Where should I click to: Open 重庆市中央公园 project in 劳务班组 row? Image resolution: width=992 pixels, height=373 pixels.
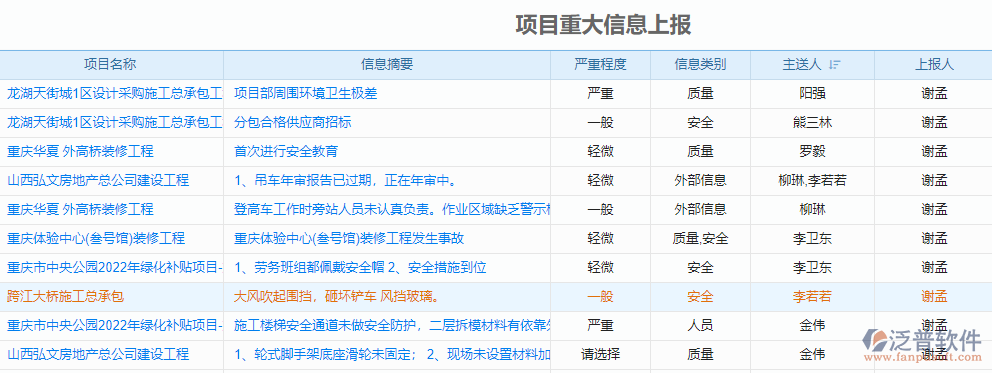pos(115,268)
